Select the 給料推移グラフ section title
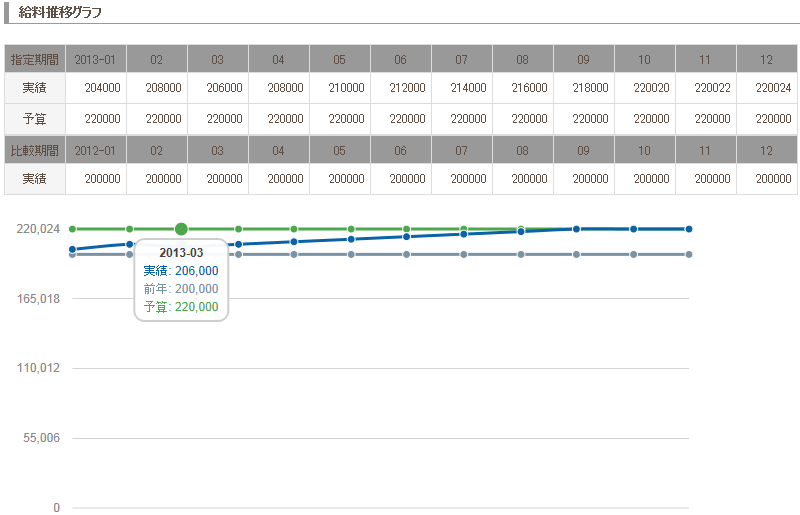The height and width of the screenshot is (515, 800). pyautogui.click(x=60, y=12)
